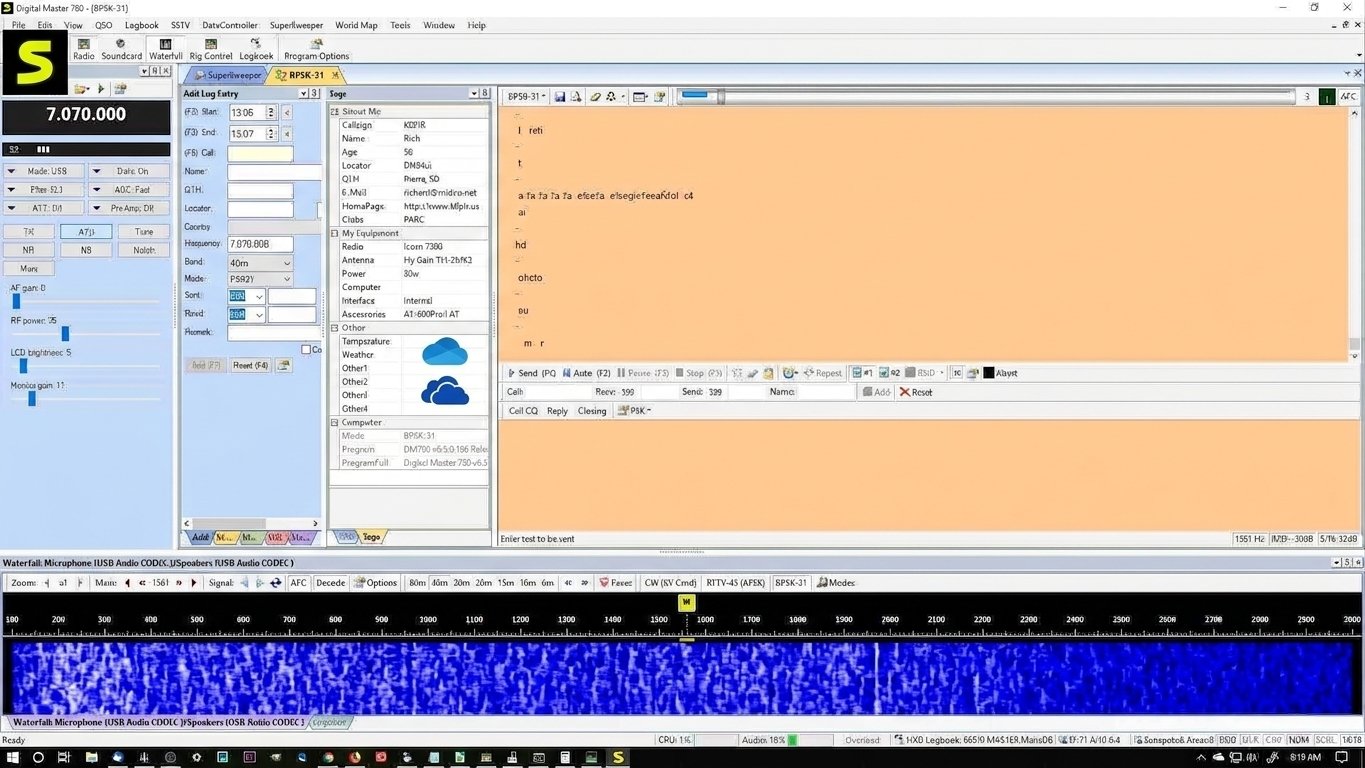
Task: Click the Favourites heart icon in waterfall bar
Action: tap(615, 583)
